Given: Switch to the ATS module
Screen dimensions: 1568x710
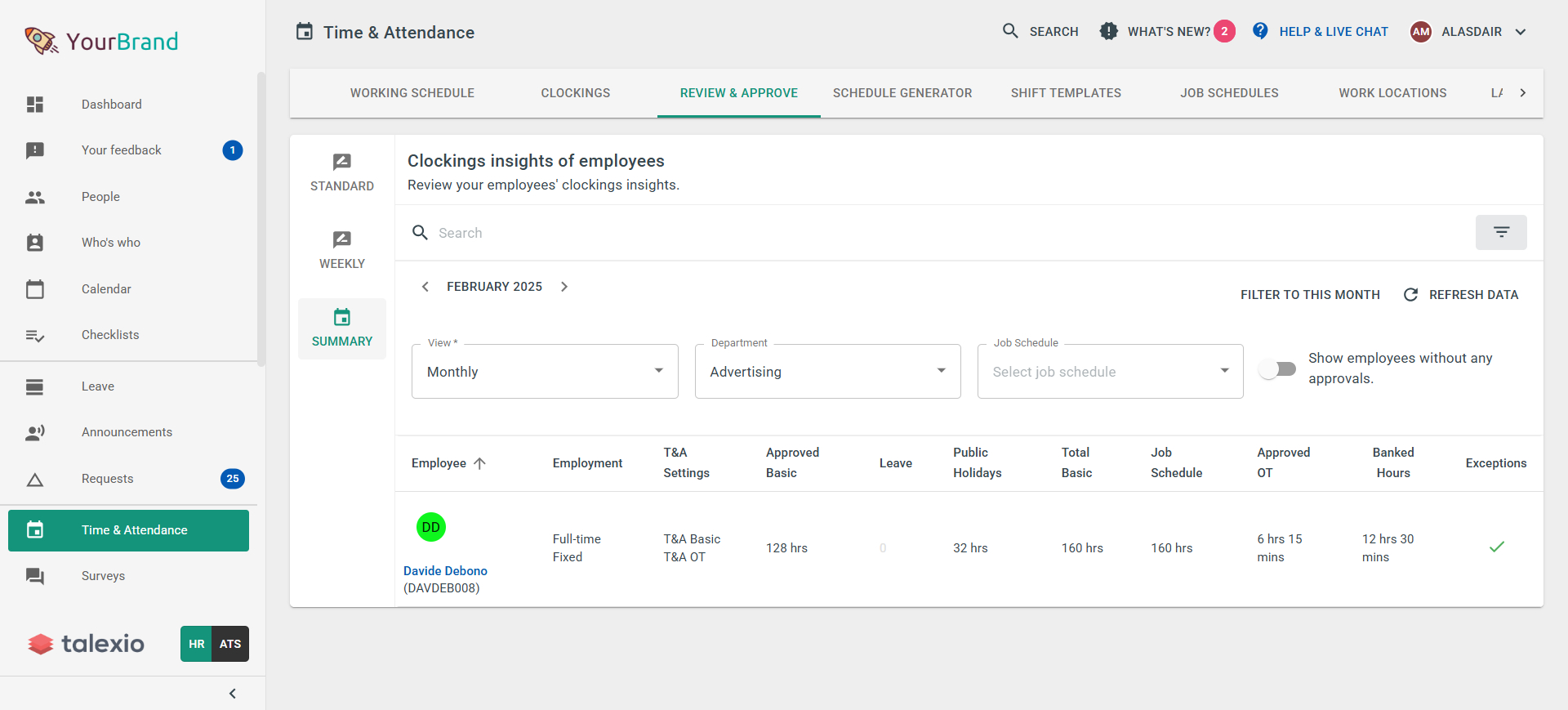Looking at the screenshot, I should [230, 644].
